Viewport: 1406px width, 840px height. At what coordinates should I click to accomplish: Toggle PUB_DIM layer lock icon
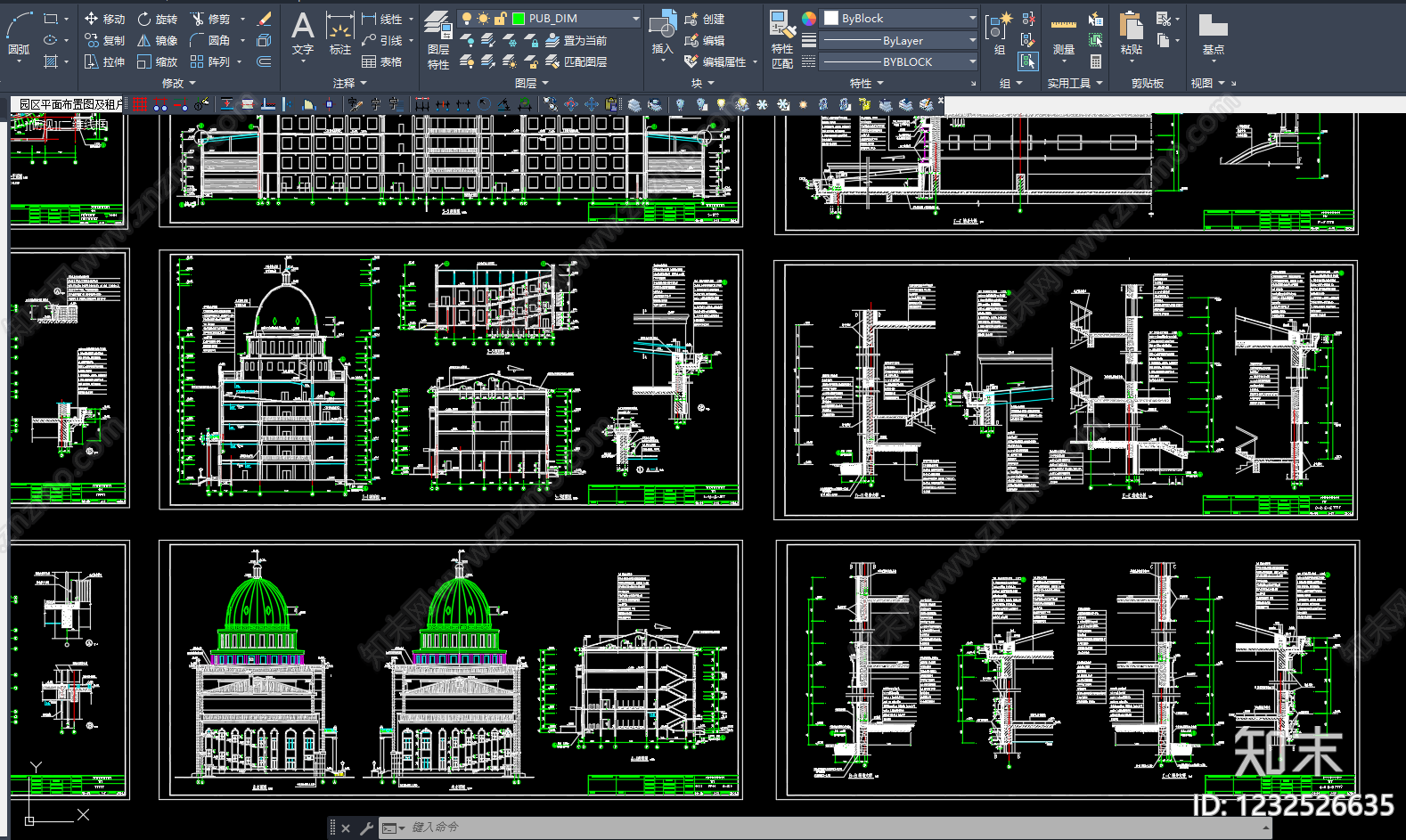click(500, 19)
